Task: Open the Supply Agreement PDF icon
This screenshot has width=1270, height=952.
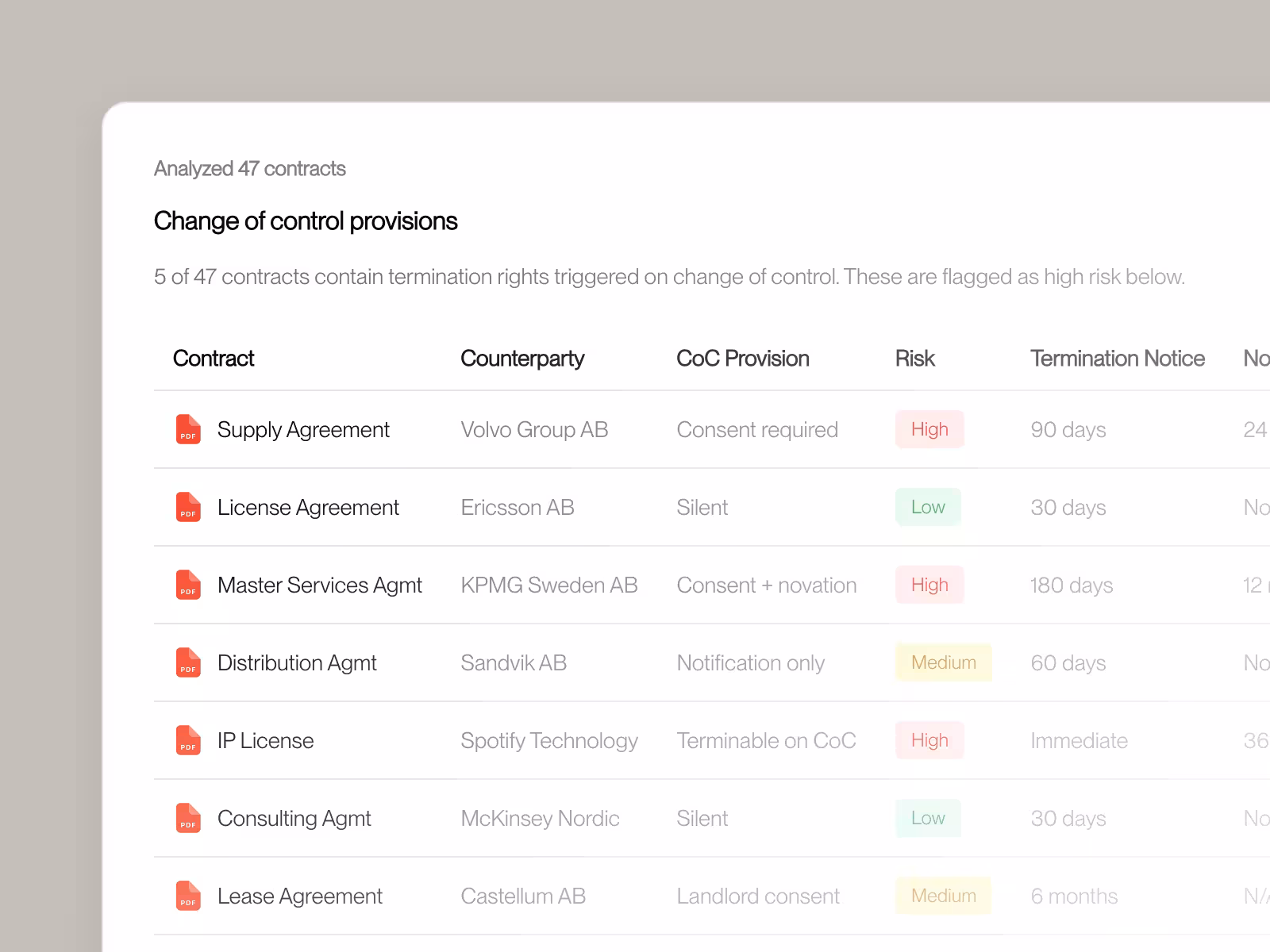Action: point(188,429)
